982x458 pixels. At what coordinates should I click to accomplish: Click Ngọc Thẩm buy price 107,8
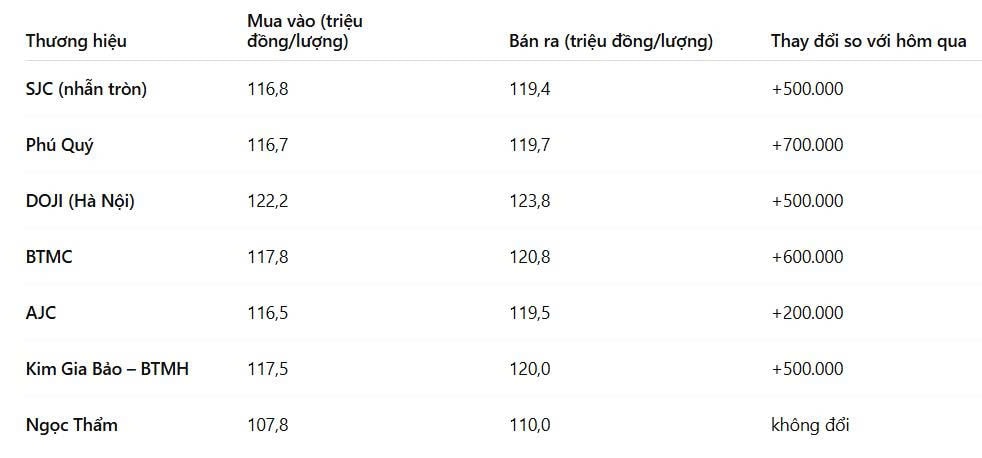click(268, 425)
